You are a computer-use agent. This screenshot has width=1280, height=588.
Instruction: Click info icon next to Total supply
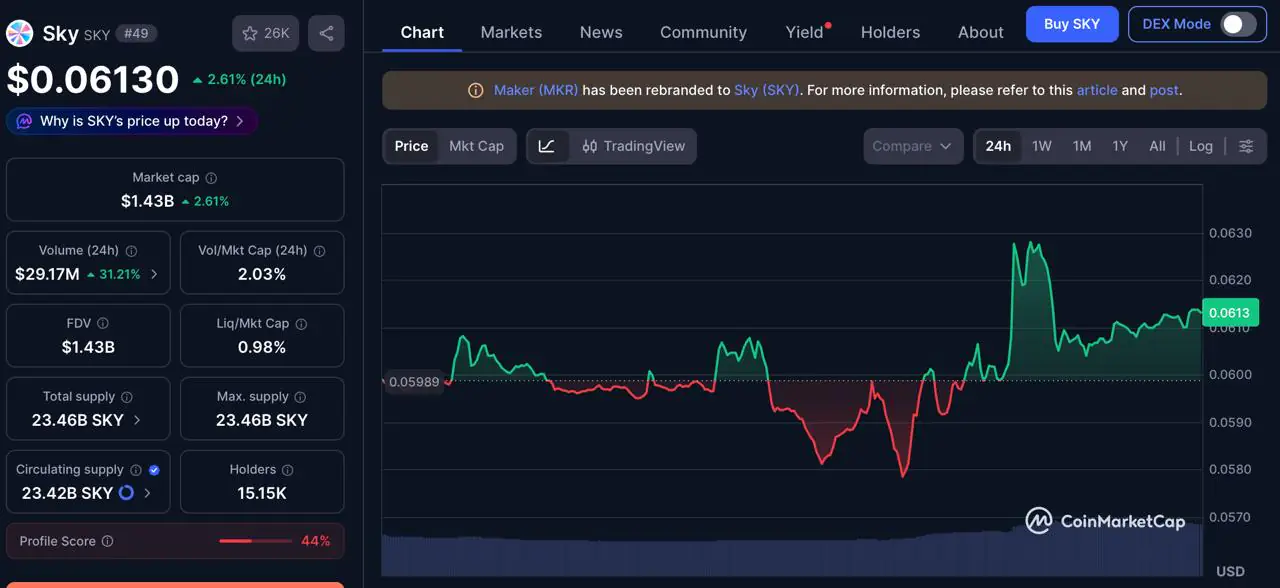click(x=127, y=397)
